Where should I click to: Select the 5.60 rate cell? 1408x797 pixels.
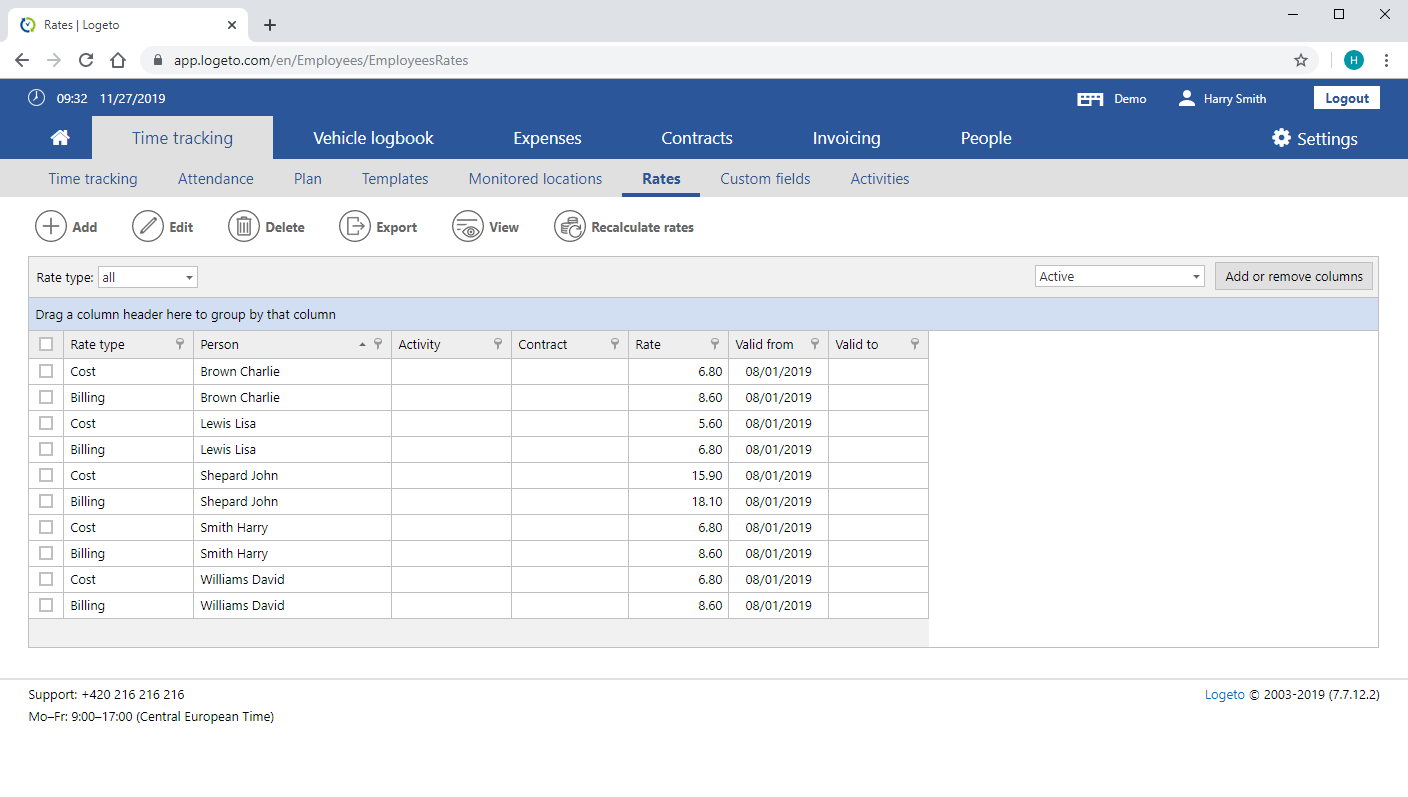click(x=678, y=423)
